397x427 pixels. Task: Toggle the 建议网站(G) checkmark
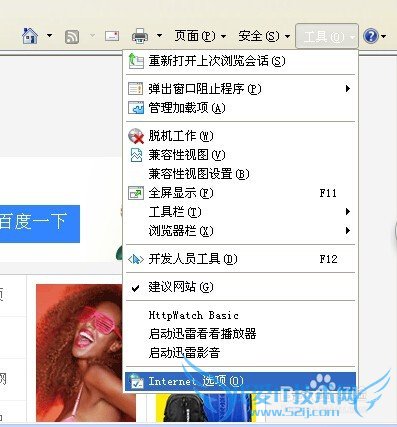pos(135,288)
